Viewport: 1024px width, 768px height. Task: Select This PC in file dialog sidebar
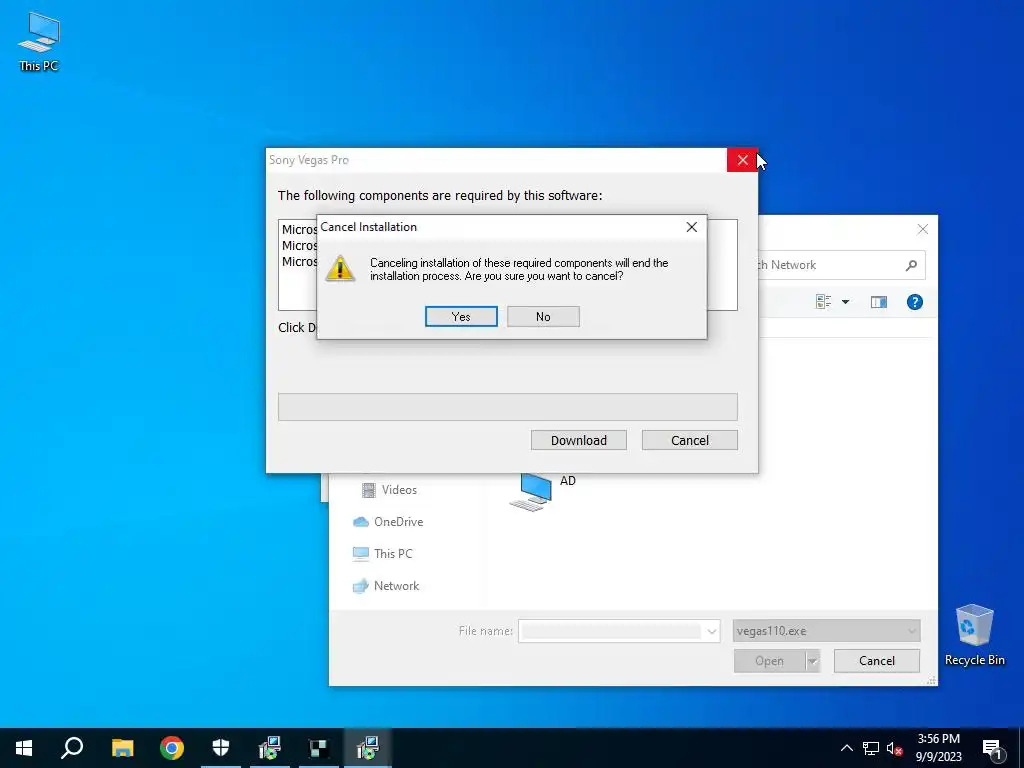pos(383,554)
